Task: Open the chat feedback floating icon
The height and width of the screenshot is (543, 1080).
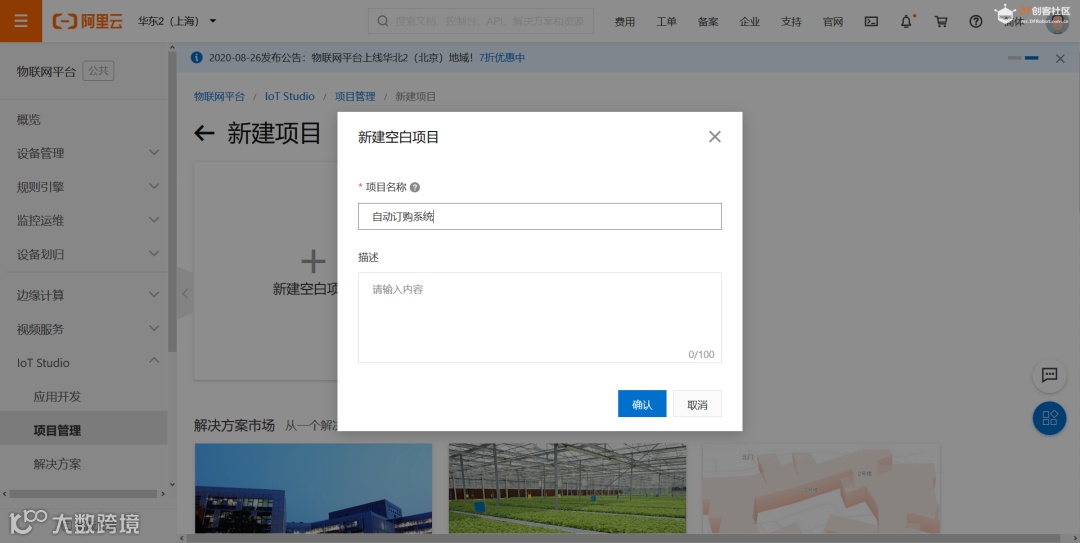Action: 1049,375
